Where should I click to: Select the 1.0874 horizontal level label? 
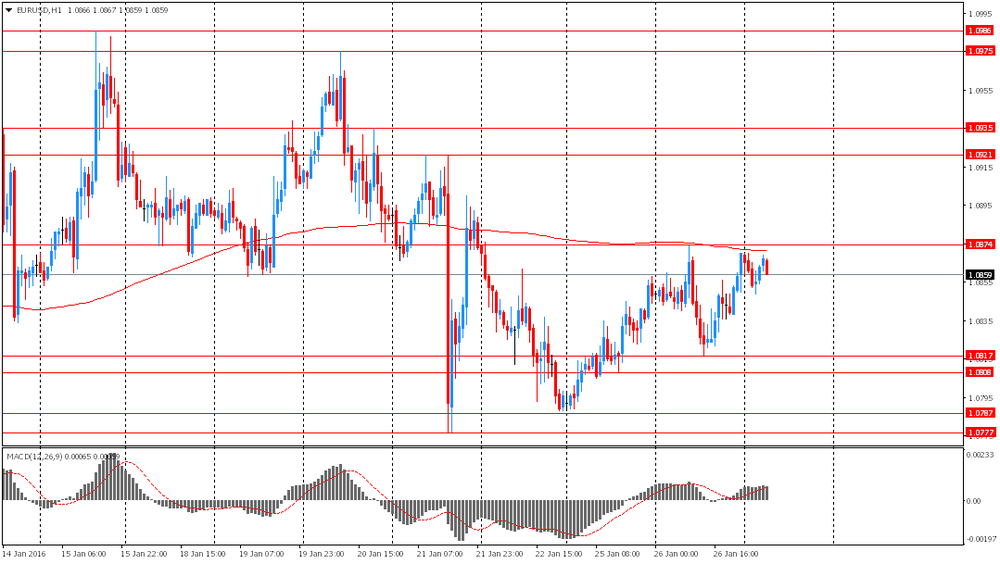pyautogui.click(x=980, y=244)
